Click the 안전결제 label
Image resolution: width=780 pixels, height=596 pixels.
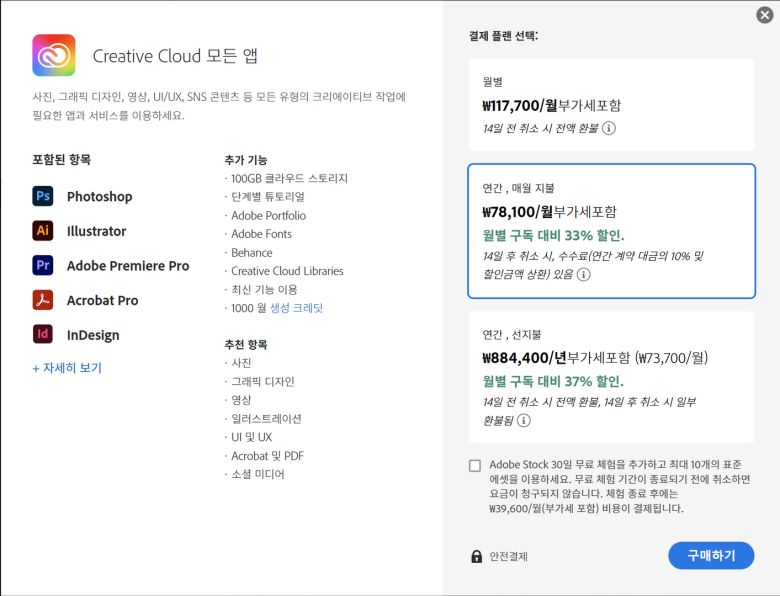coord(508,557)
